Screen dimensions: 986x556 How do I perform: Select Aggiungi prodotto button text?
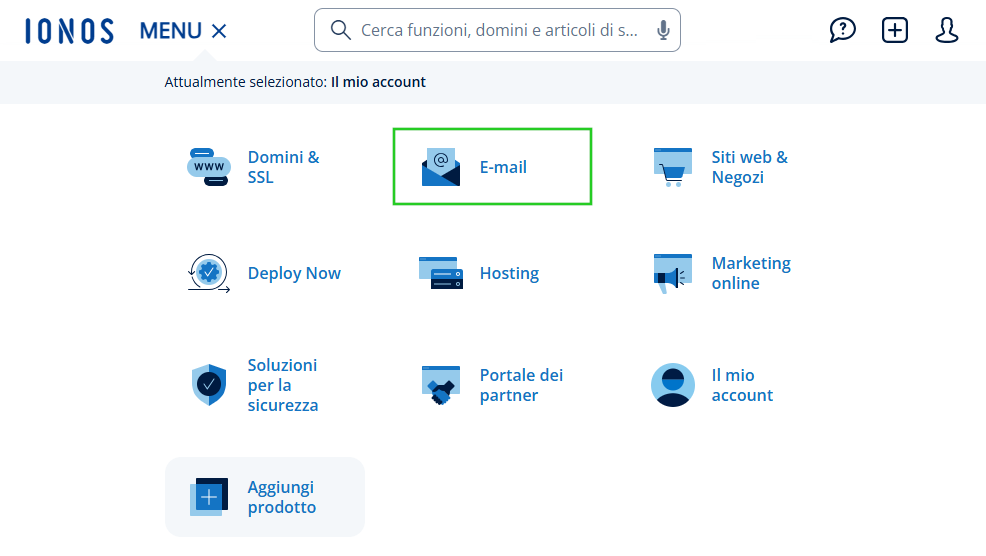click(x=282, y=497)
